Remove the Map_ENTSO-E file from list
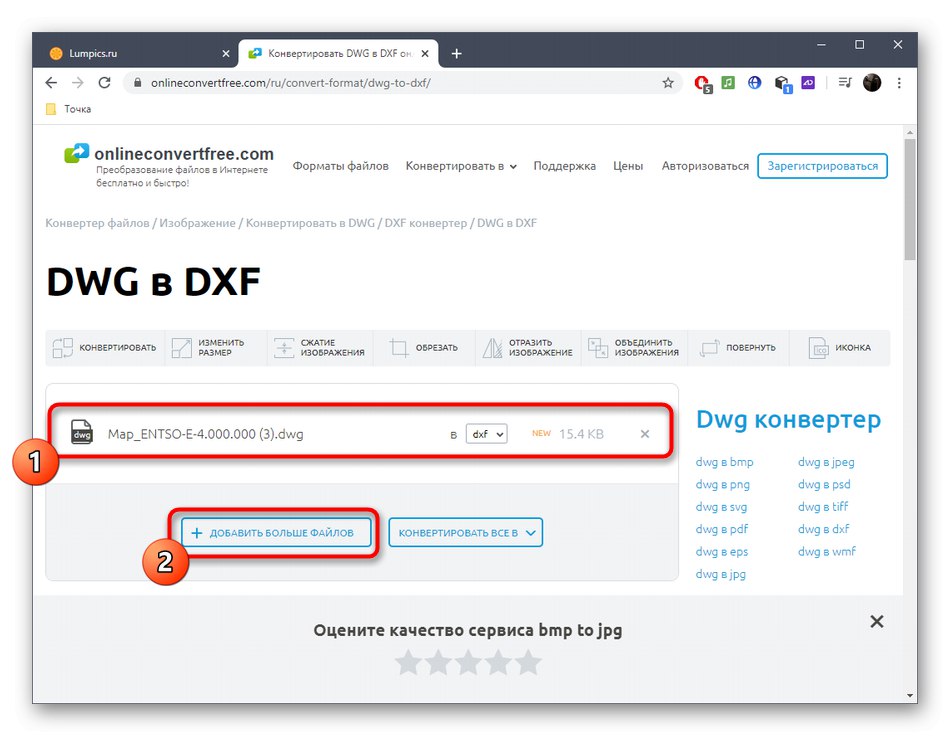The width and height of the screenshot is (950, 736). (x=645, y=434)
